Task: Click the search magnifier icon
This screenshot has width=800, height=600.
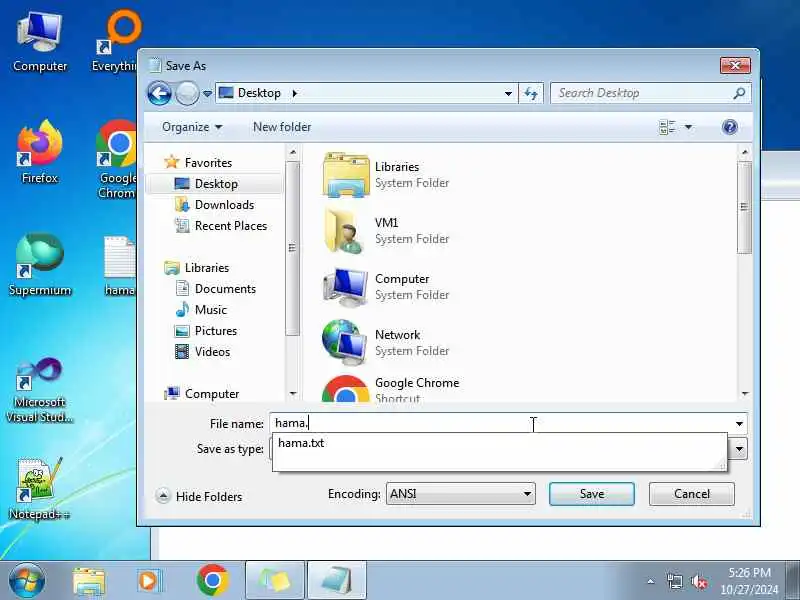Action: pyautogui.click(x=739, y=93)
